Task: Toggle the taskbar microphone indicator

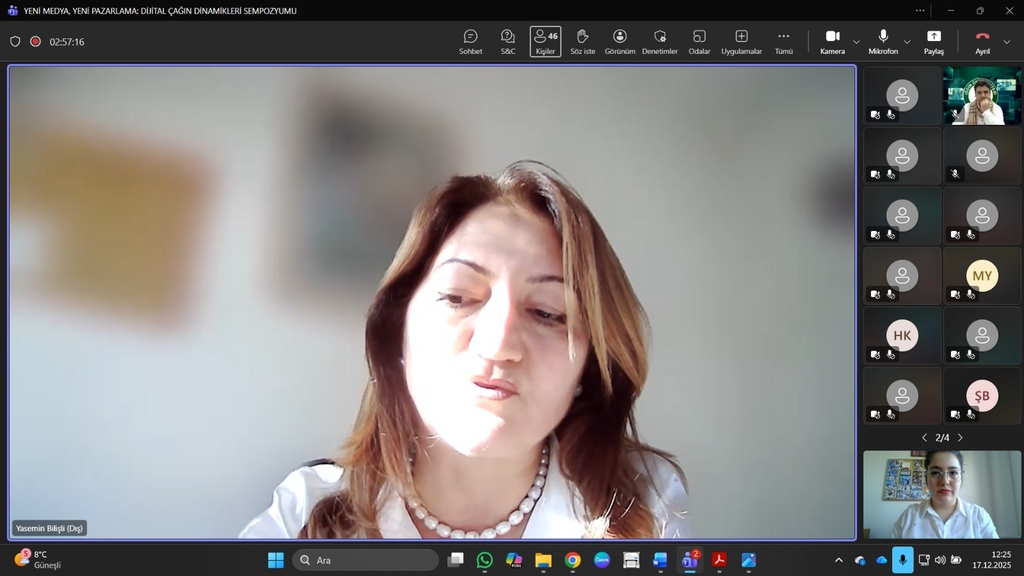Action: [x=902, y=560]
